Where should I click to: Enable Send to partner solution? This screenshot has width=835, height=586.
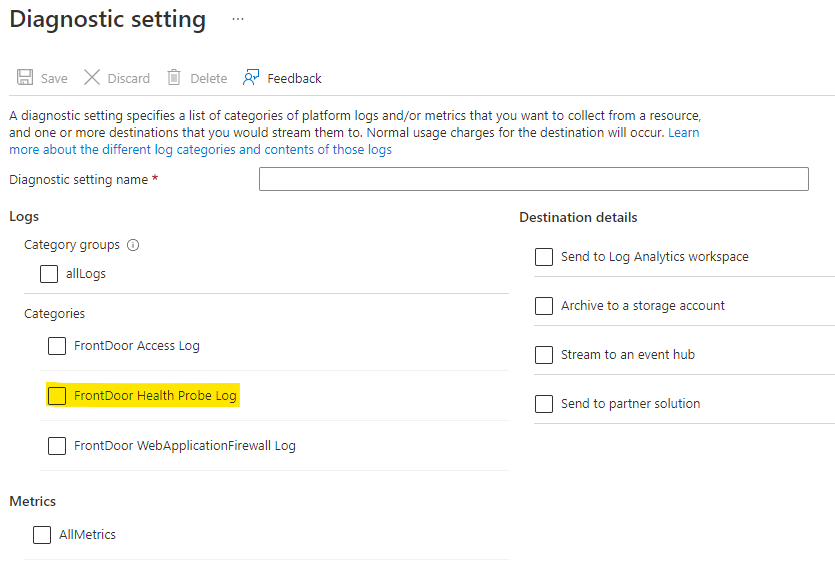click(x=543, y=403)
